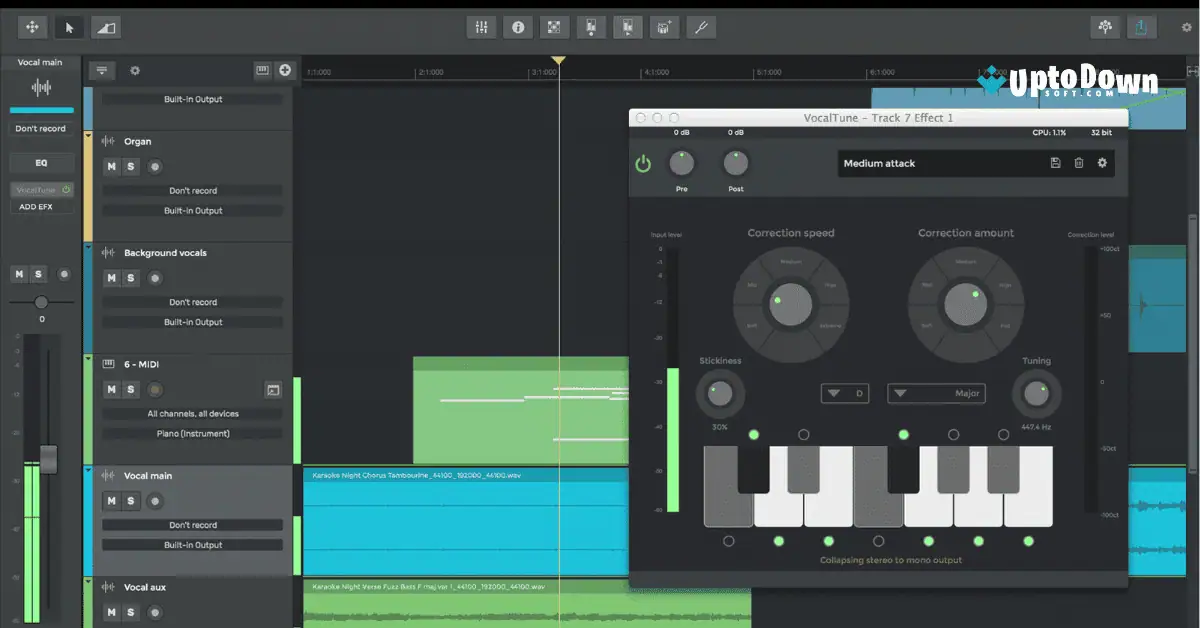The height and width of the screenshot is (628, 1200).
Task: Click the ADD EFX button
Action: [x=40, y=205]
